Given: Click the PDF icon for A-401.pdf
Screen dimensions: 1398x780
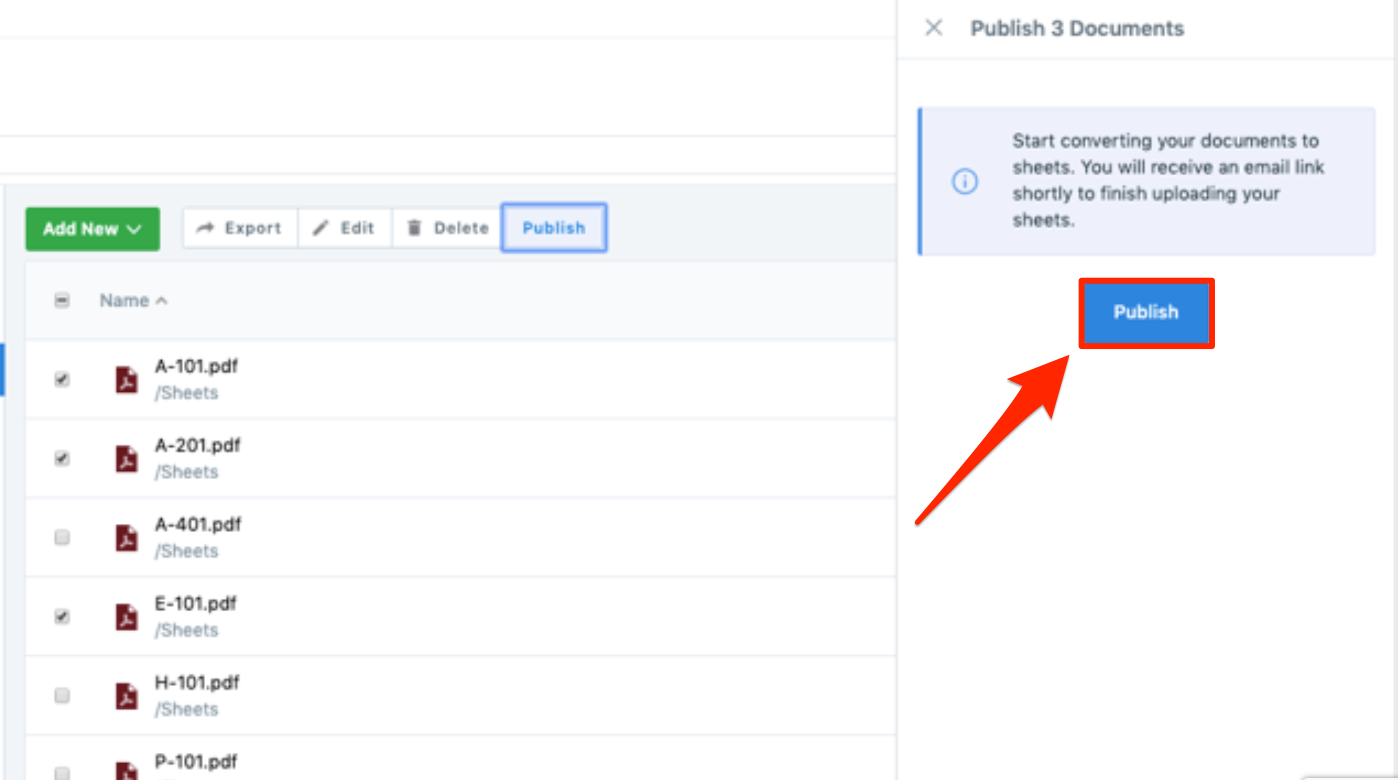Looking at the screenshot, I should pos(126,538).
